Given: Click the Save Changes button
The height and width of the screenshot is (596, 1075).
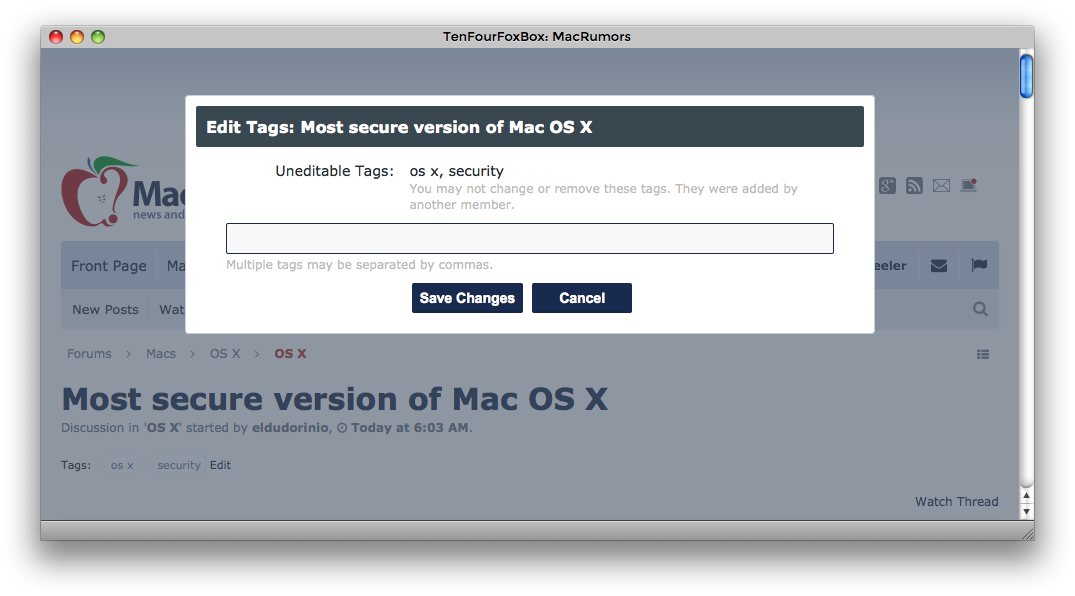Looking at the screenshot, I should (x=467, y=298).
